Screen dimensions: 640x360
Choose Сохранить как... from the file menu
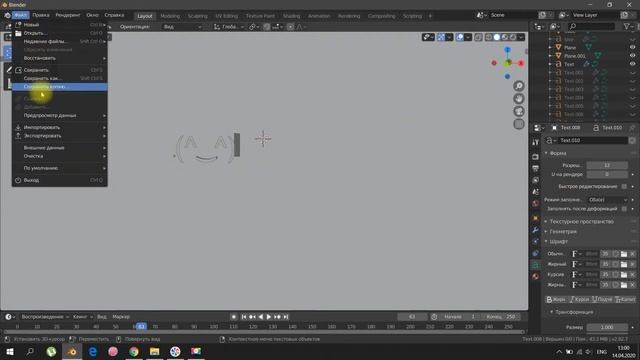tap(60, 78)
